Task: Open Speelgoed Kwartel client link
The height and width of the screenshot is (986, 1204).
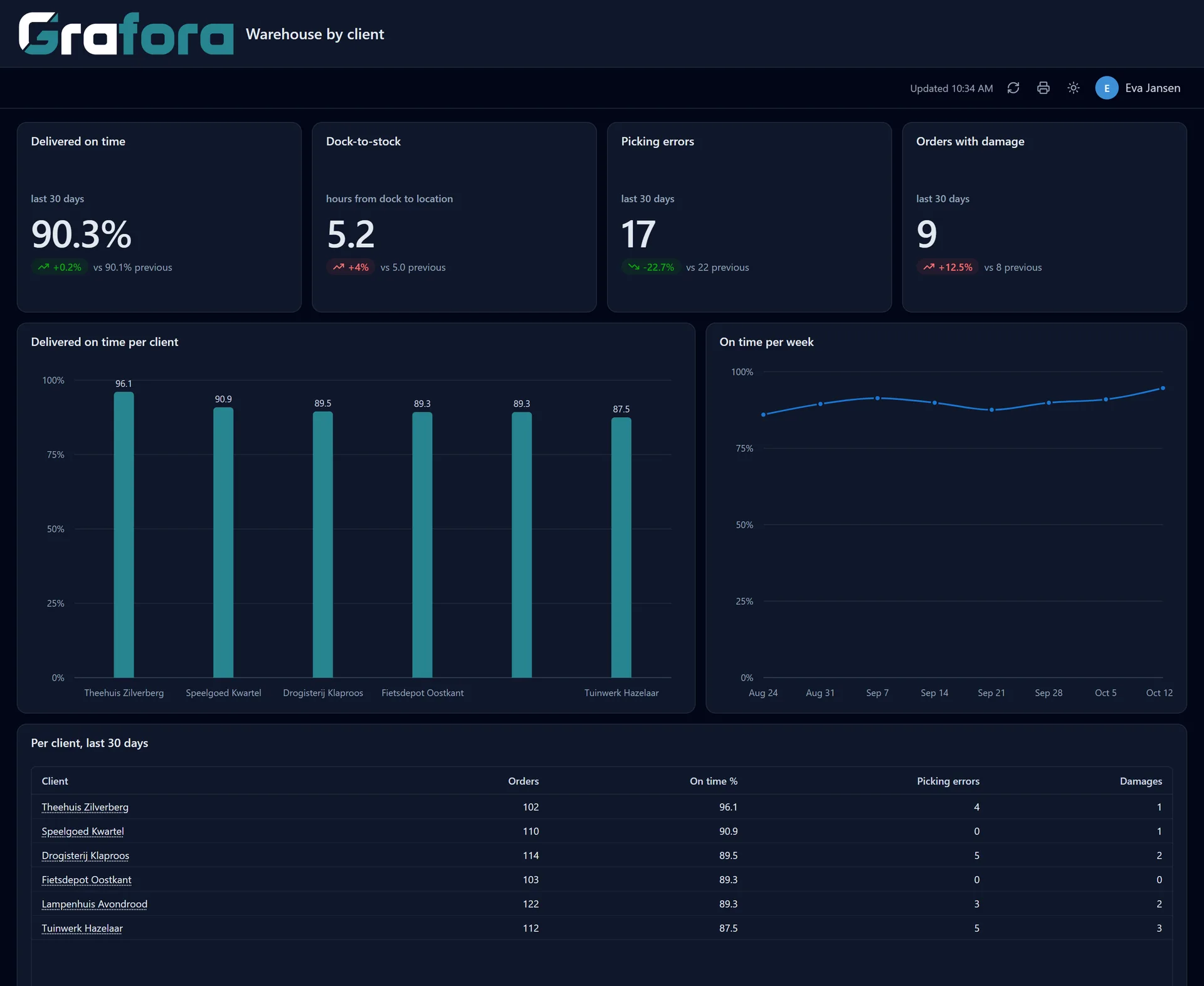Action: (x=83, y=831)
